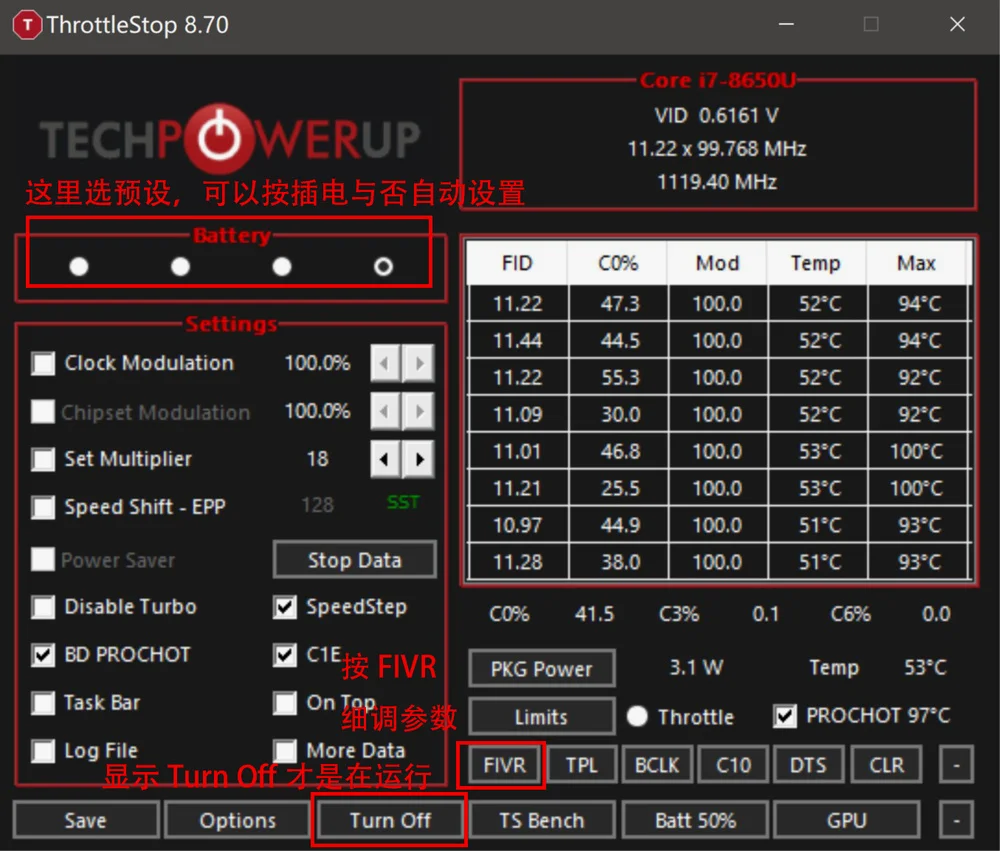Viewport: 1000px width, 851px height.
Task: Open the PKG Power button
Action: (542, 669)
